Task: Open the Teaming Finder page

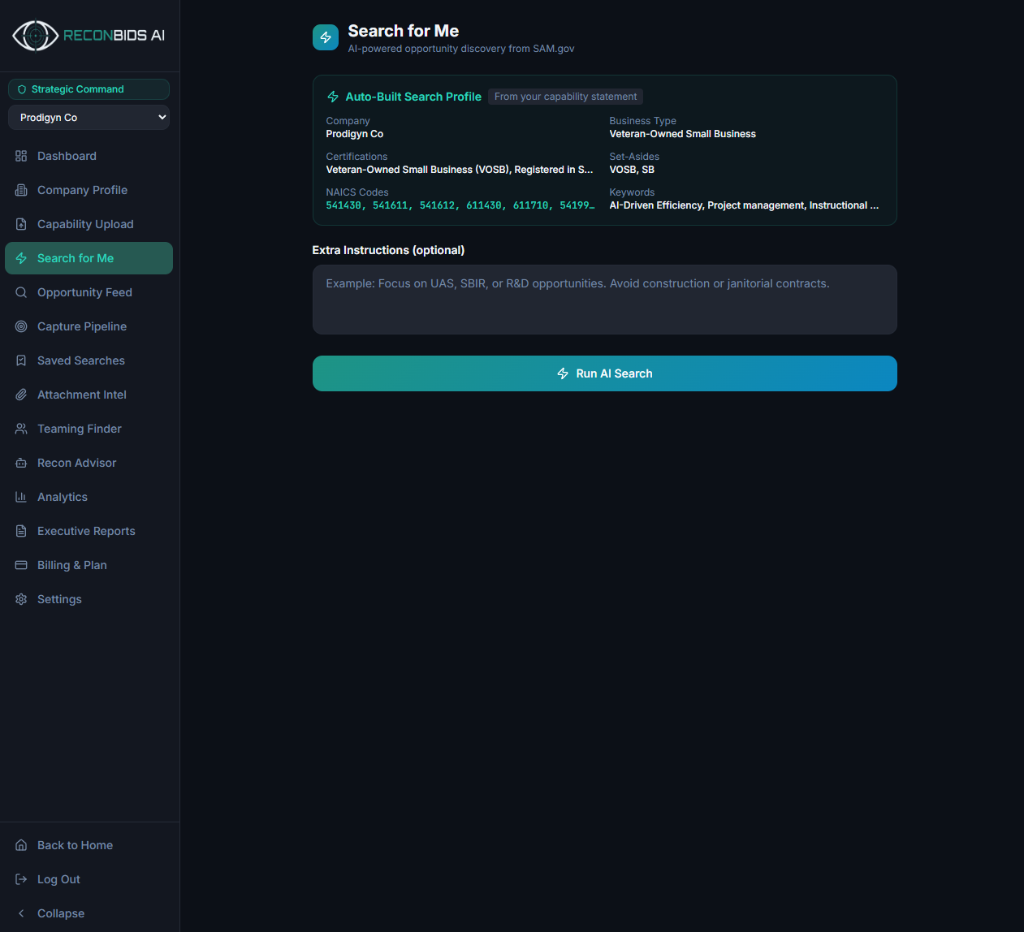Action: (89, 429)
